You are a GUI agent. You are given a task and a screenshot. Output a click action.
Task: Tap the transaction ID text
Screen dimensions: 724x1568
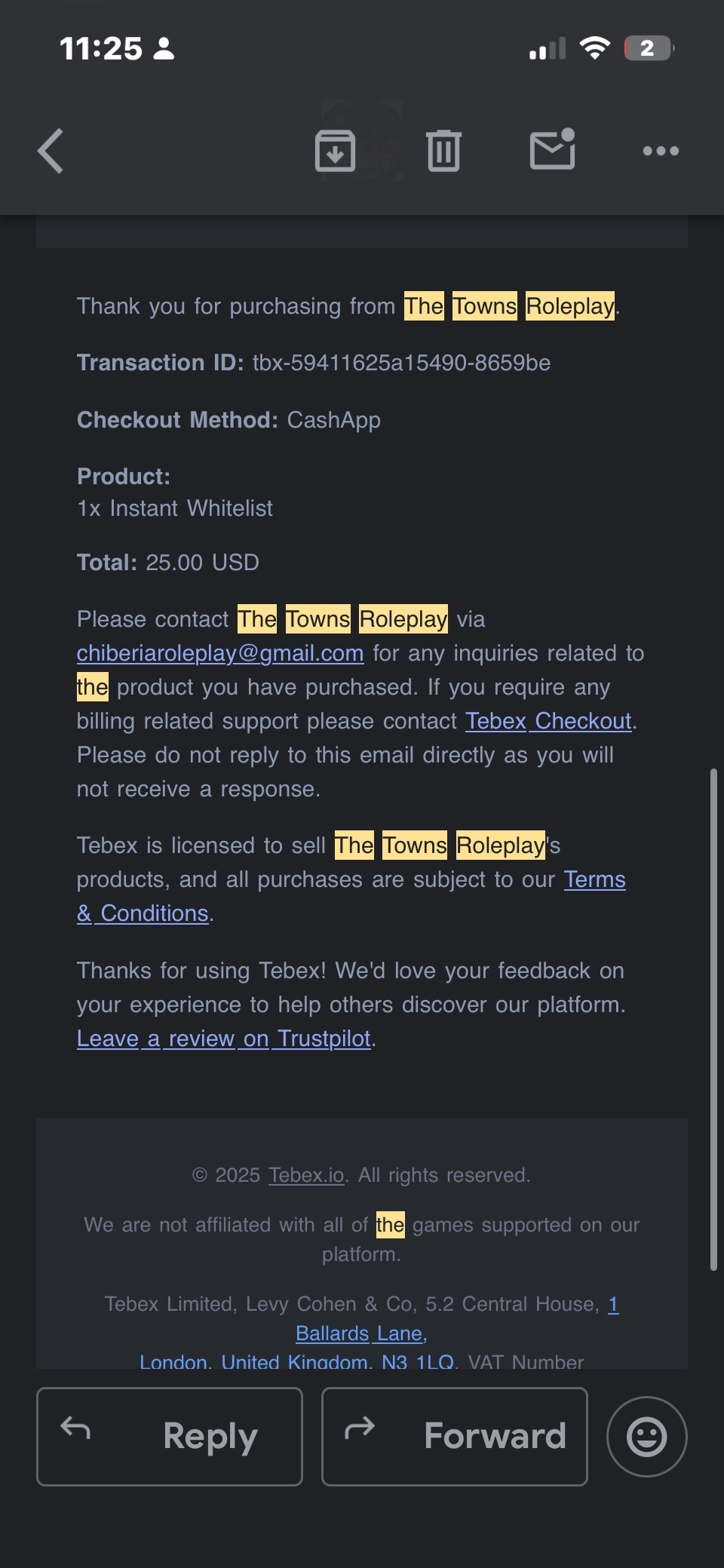[401, 363]
